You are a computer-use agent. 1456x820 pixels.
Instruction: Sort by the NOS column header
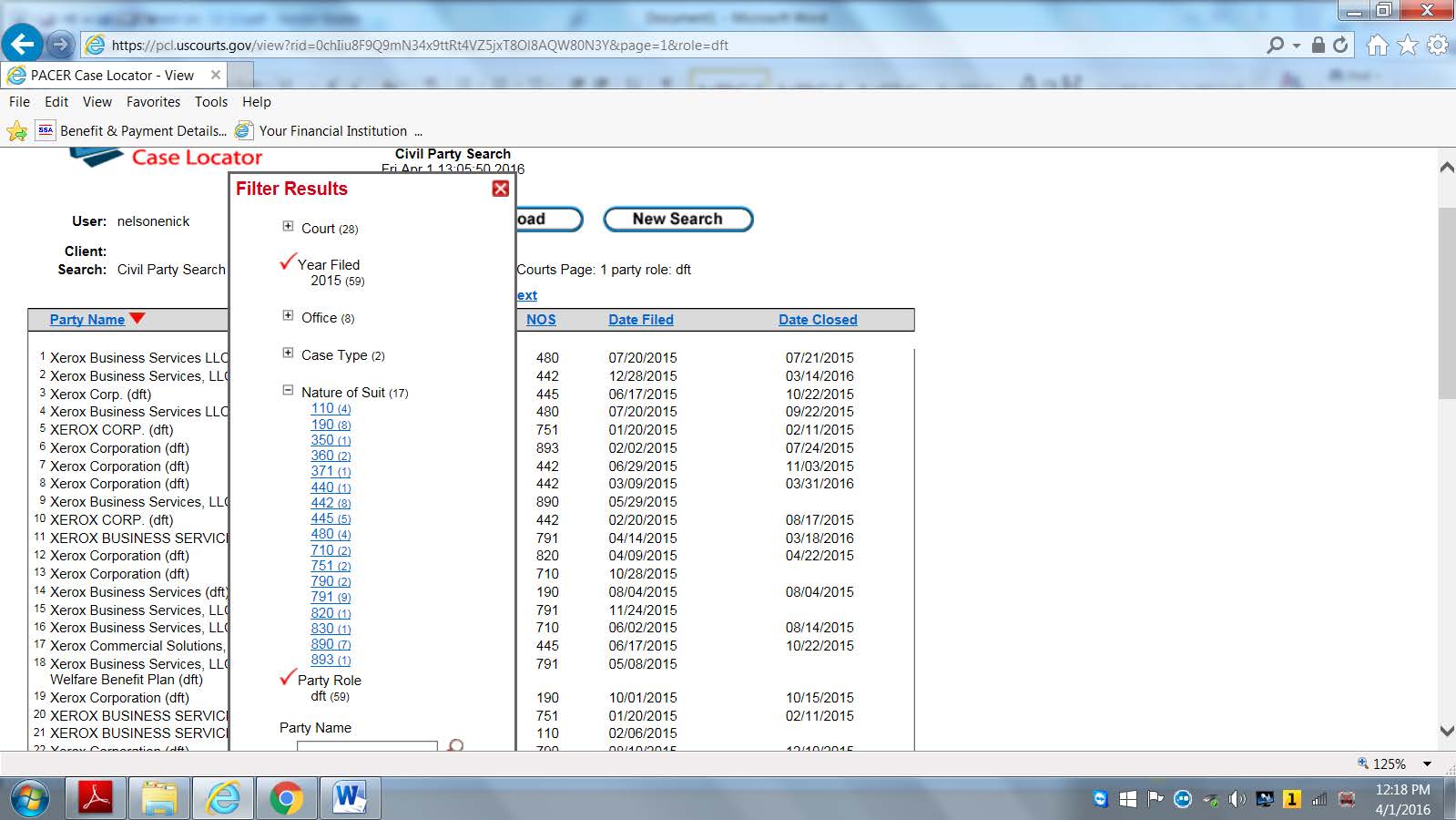point(541,320)
